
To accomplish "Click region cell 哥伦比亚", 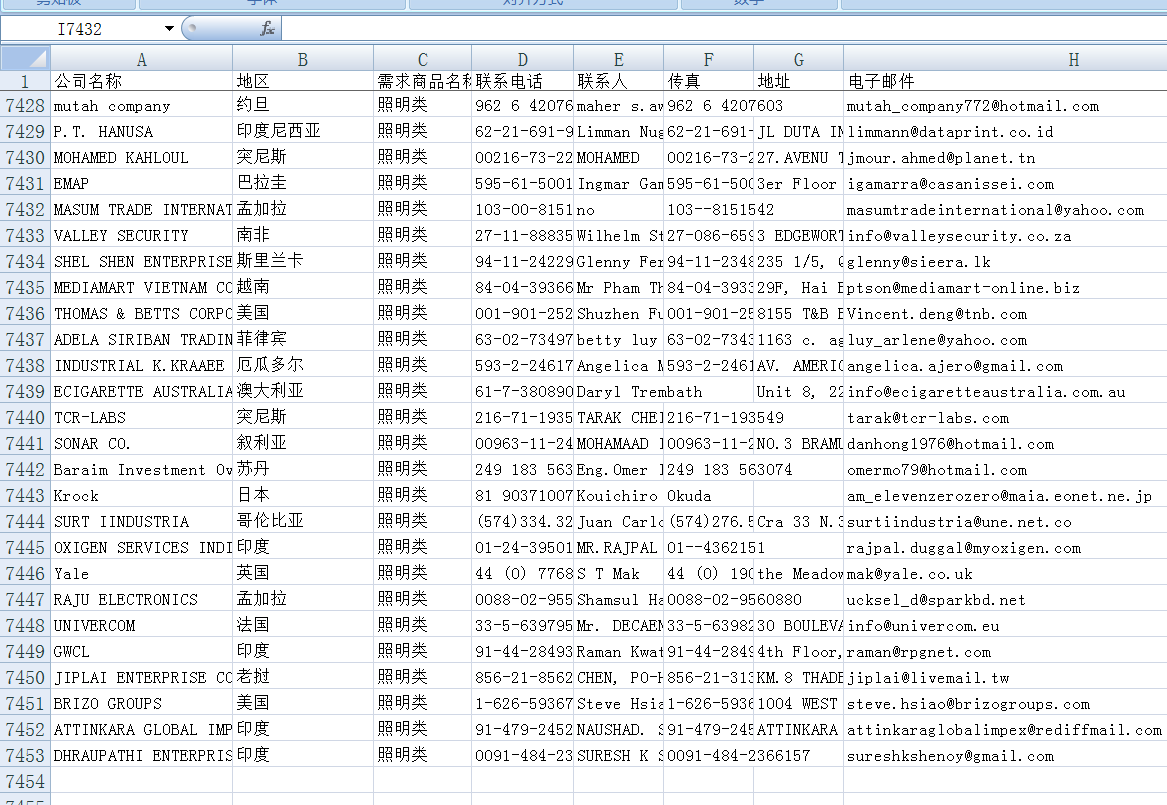I will pyautogui.click(x=302, y=522).
